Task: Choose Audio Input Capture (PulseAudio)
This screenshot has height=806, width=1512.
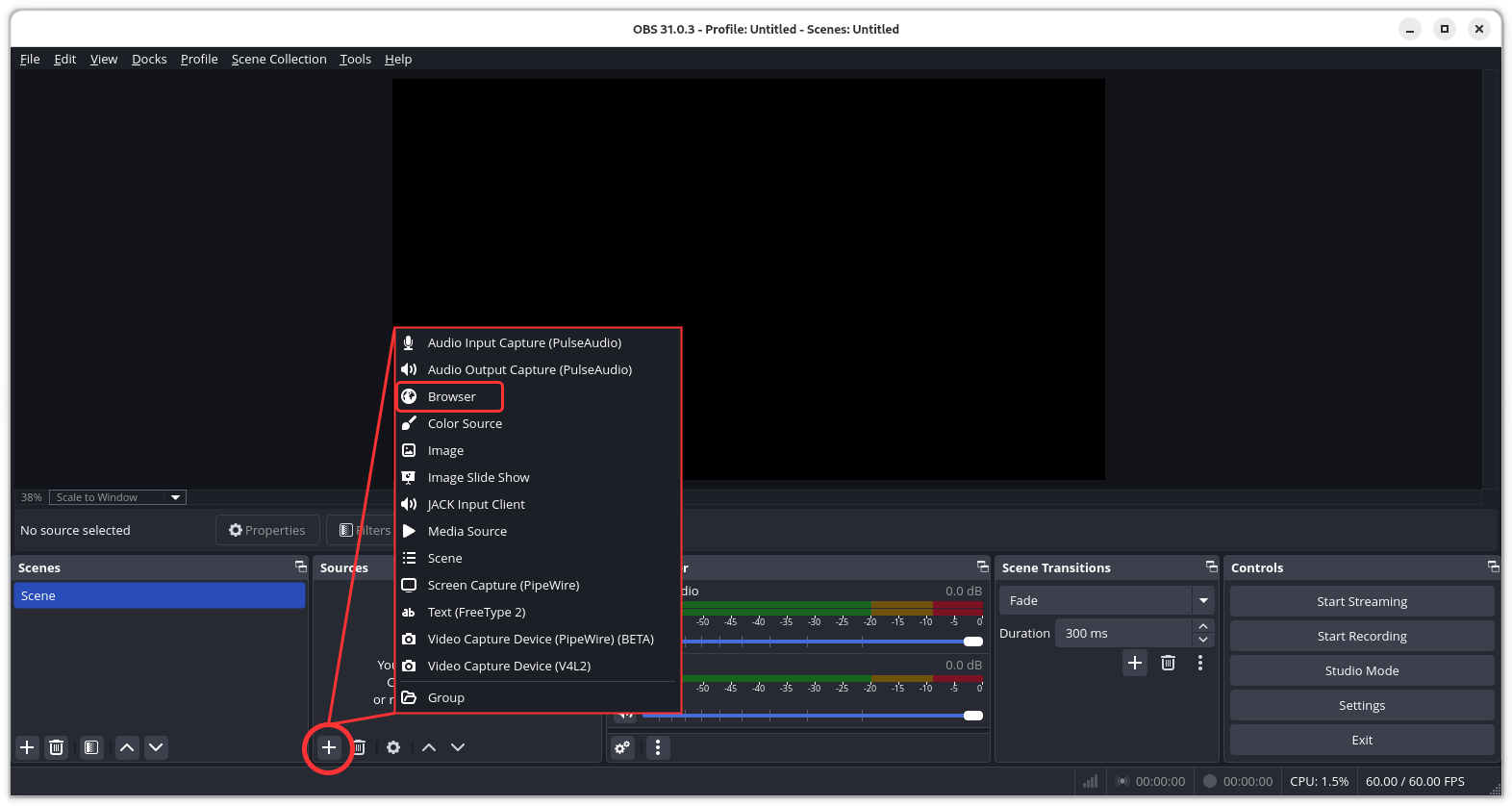Action: coord(539,342)
